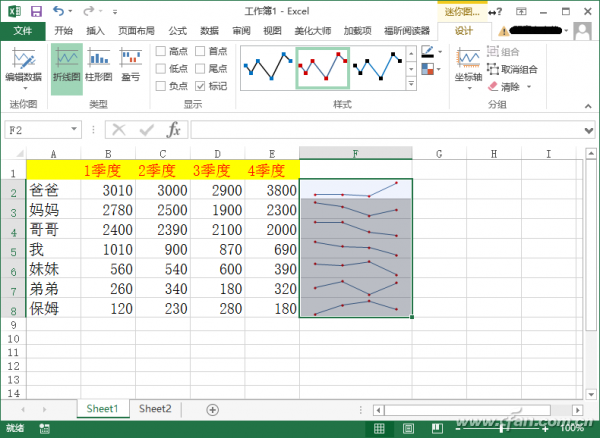Open the File (文件) button

pyautogui.click(x=23, y=31)
